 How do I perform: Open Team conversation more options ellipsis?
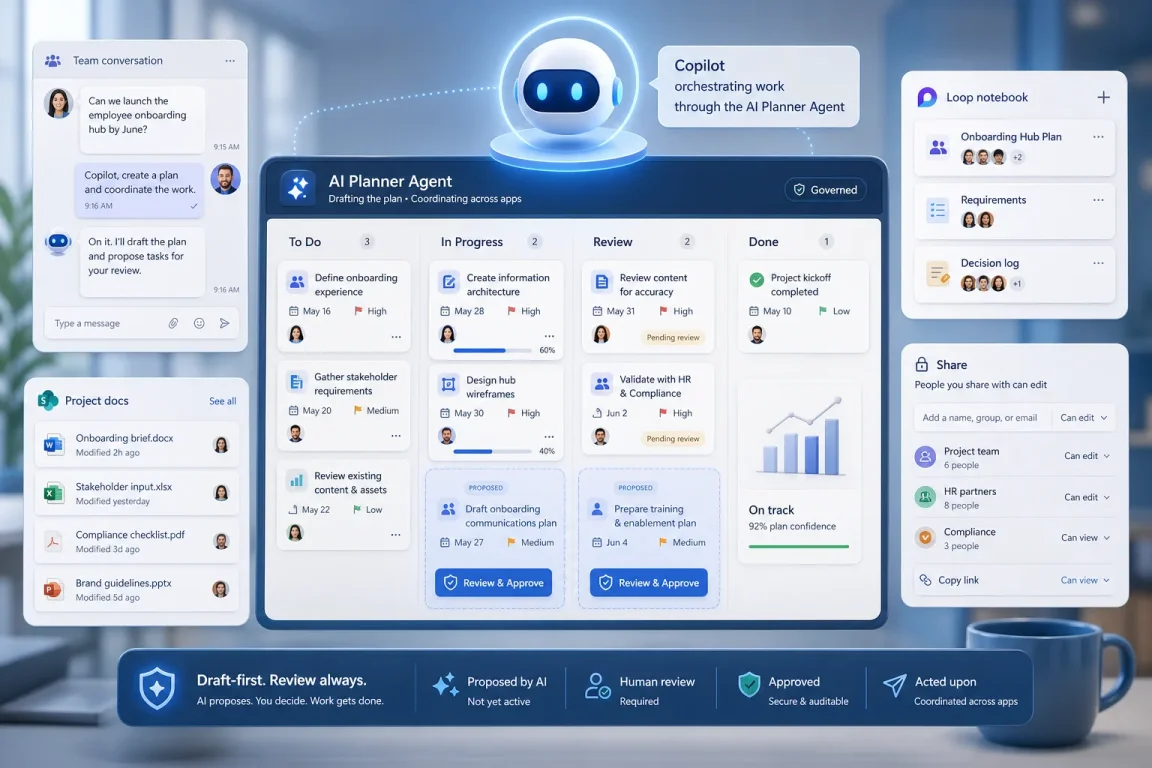coord(230,61)
